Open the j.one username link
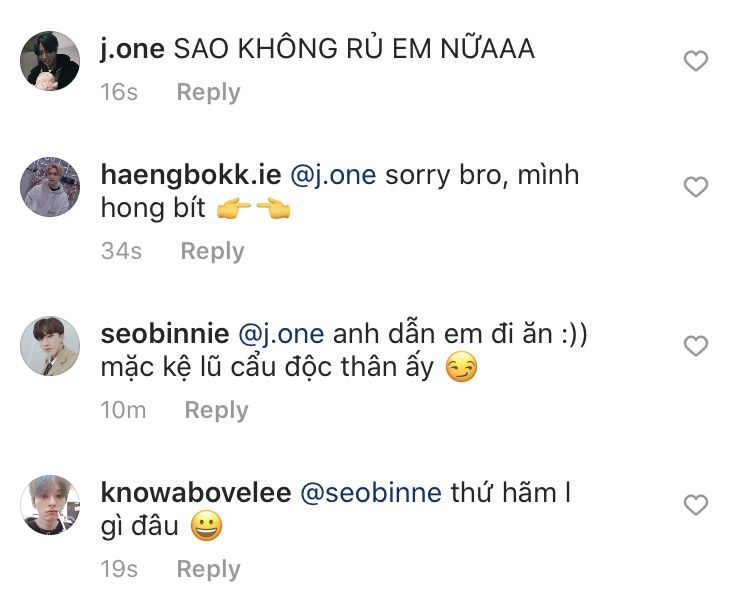750x605 pixels. coord(132,47)
